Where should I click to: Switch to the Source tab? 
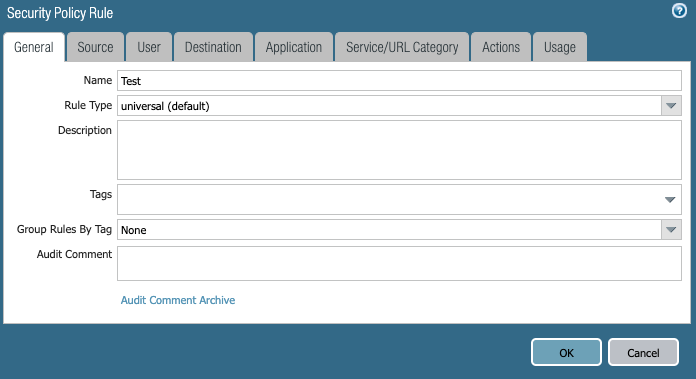point(95,47)
